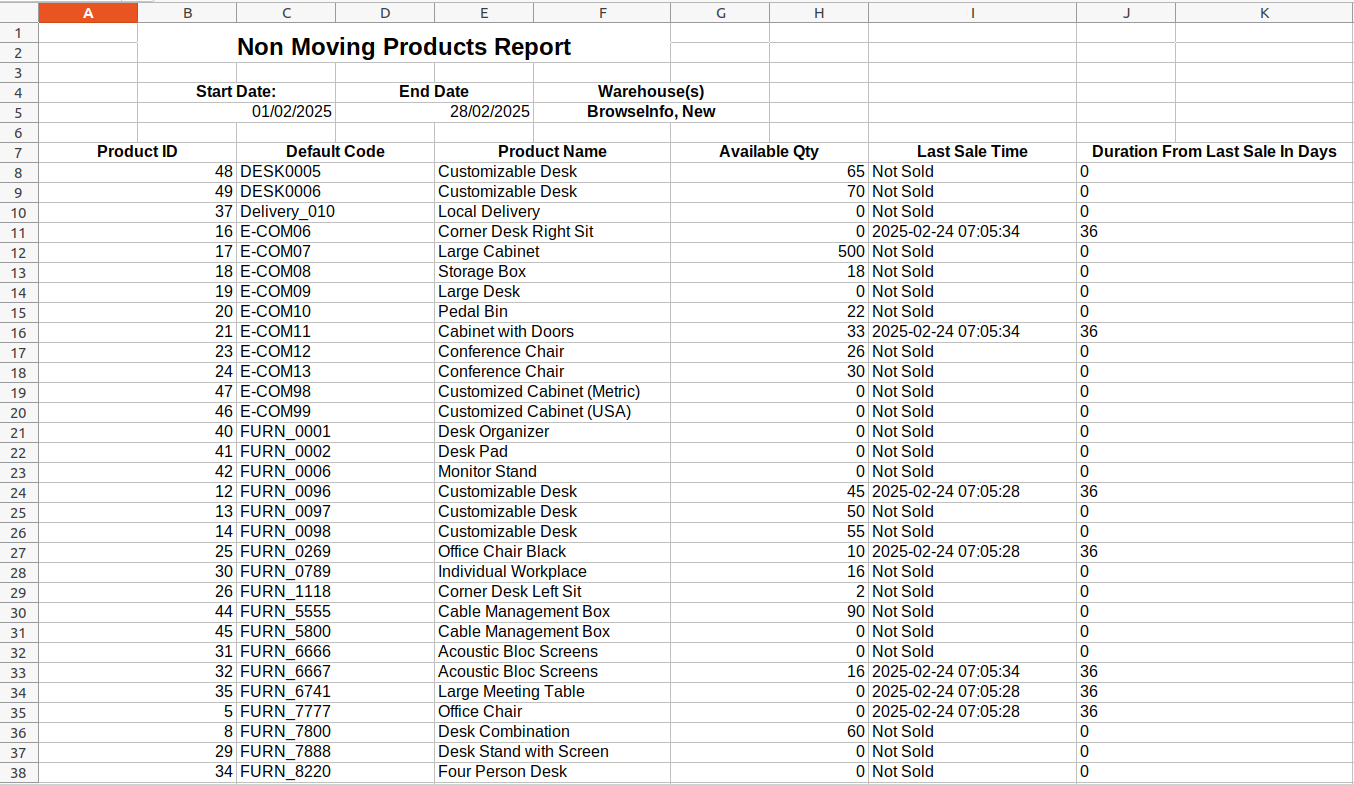Click the Product ID column heading cell
The height and width of the screenshot is (786, 1354).
[137, 152]
